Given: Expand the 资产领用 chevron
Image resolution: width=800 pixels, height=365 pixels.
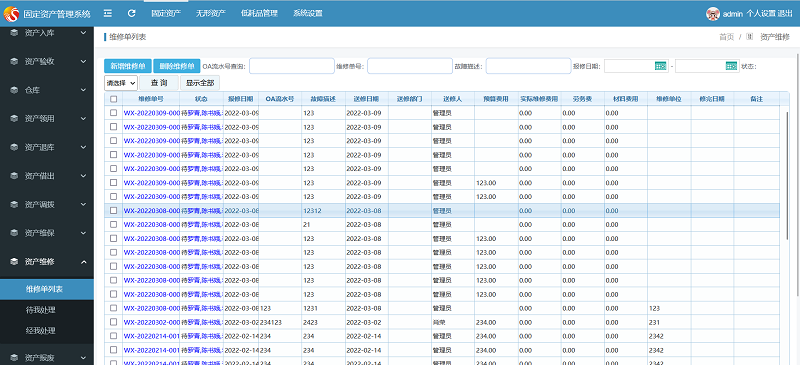Looking at the screenshot, I should 84,118.
